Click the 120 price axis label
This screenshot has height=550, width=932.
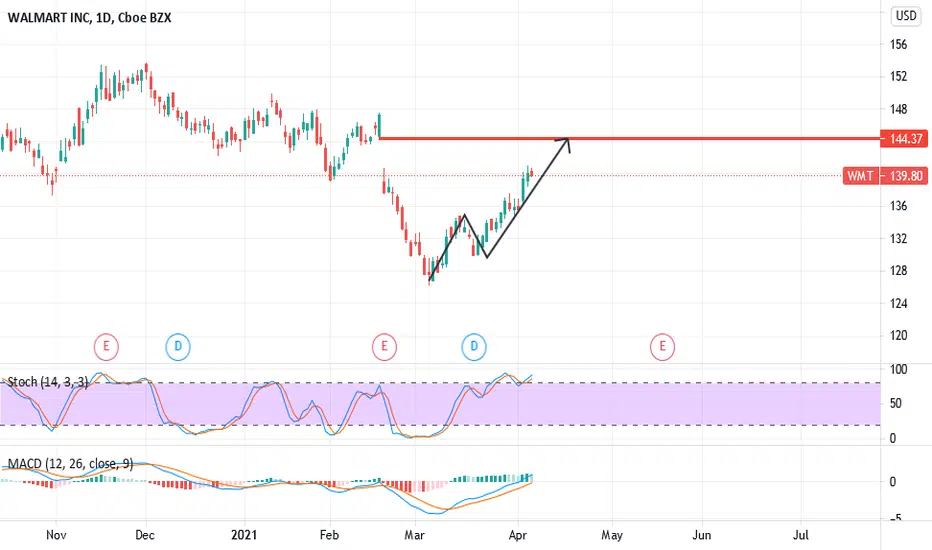tap(898, 336)
